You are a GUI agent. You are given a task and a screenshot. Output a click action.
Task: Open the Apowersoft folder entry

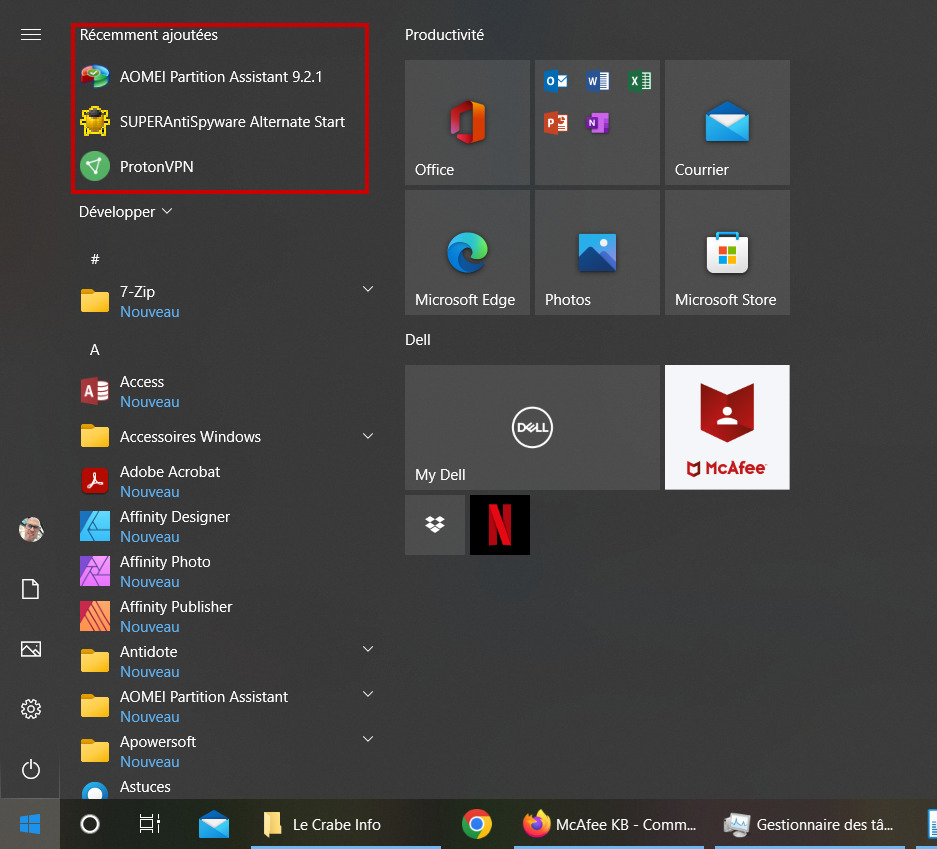(x=227, y=751)
